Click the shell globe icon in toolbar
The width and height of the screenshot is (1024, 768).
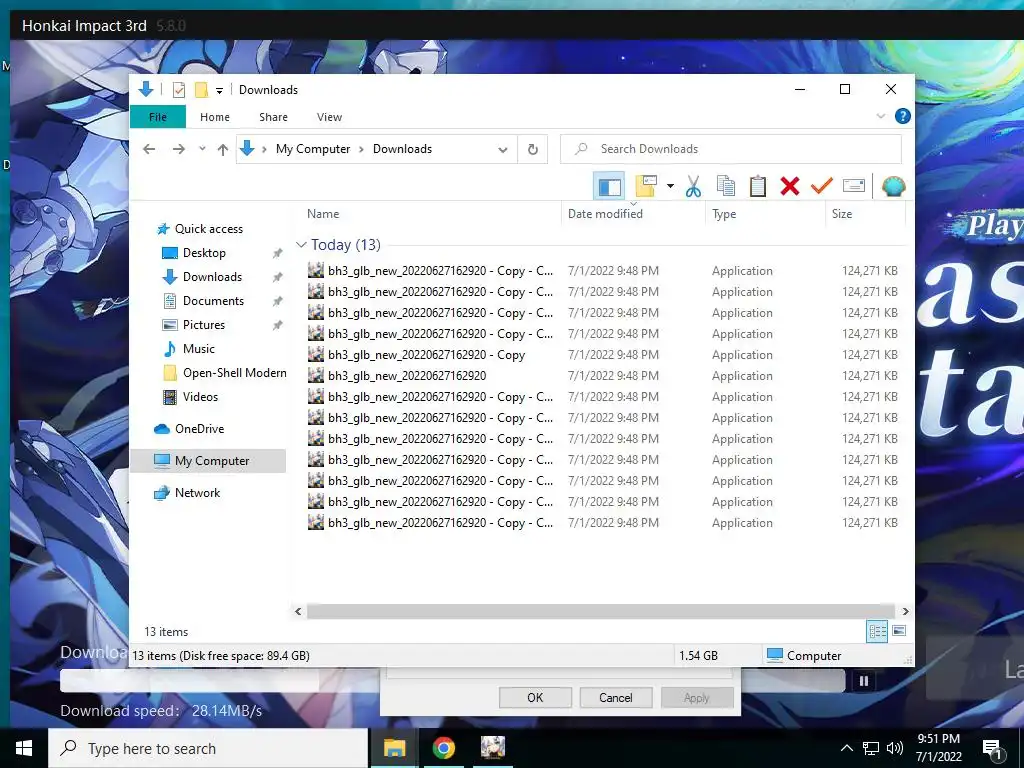[893, 187]
